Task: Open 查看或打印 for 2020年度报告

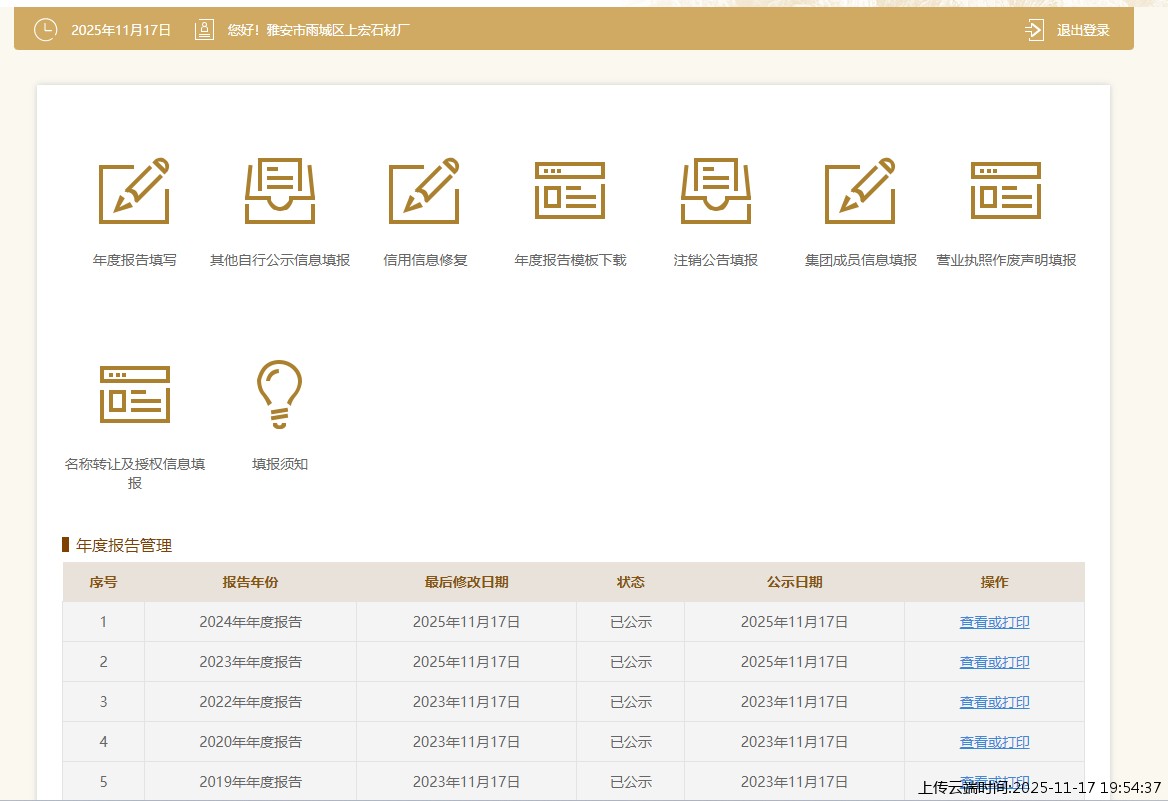Action: 994,742
